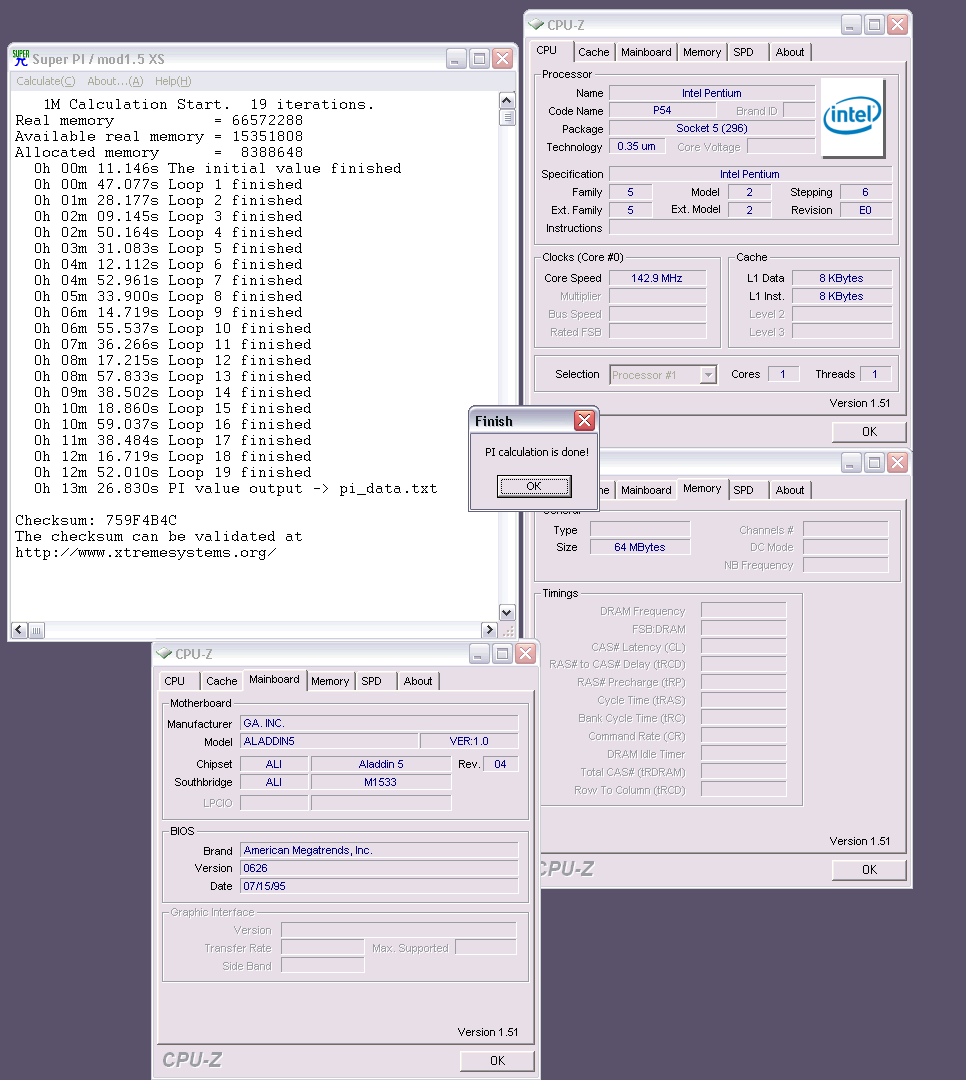Screen dimensions: 966x1080
Task: Click the BIOS Version field 0626
Action: [379, 869]
